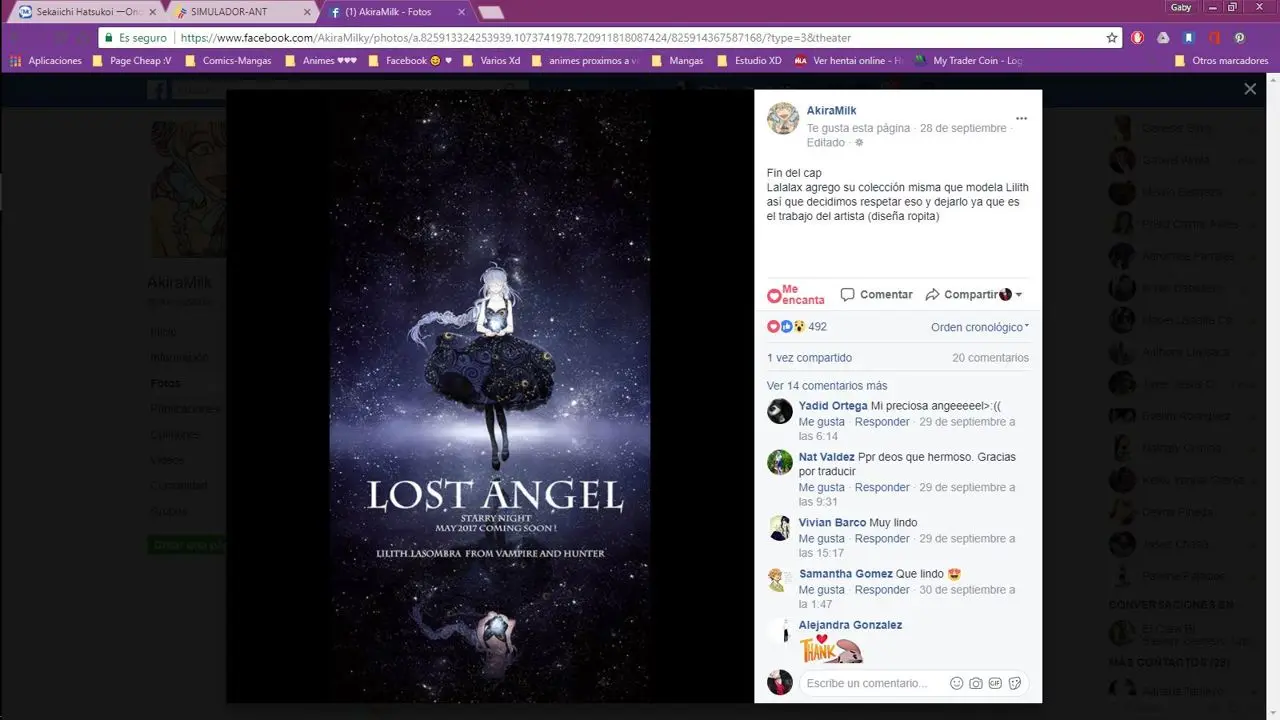Click the Compartir share button

[x=961, y=294]
